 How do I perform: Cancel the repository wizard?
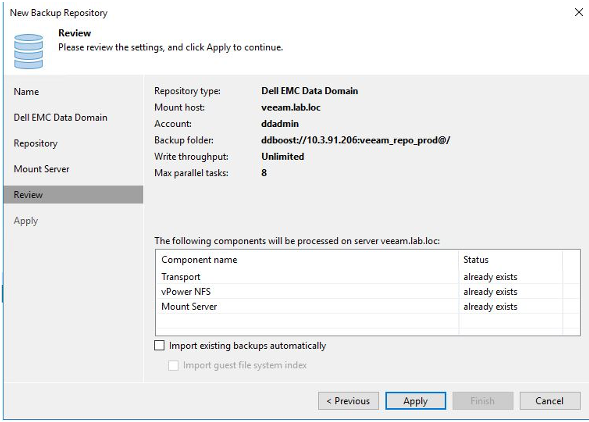(x=550, y=401)
